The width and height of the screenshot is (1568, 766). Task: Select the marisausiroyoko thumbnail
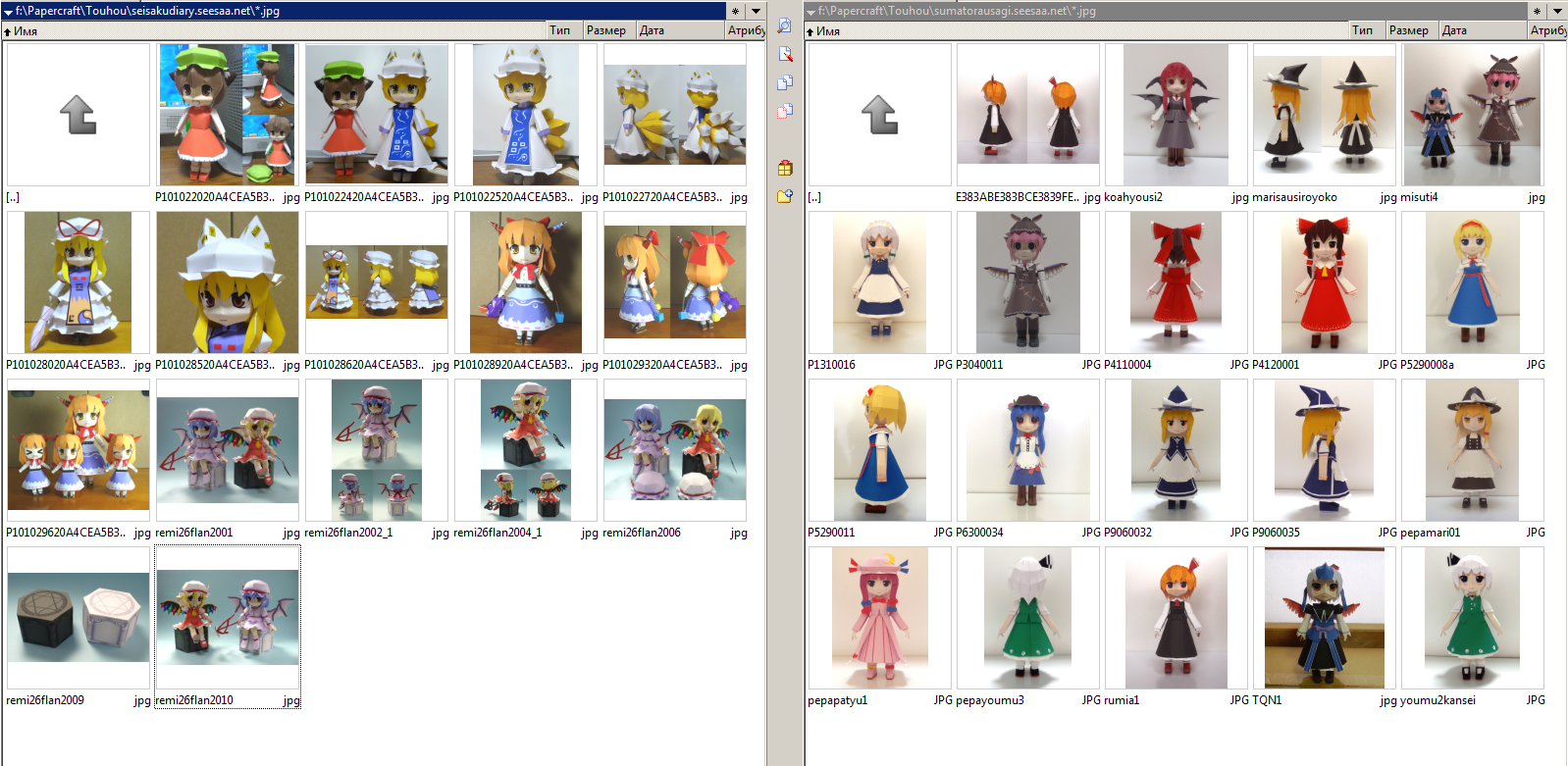click(x=1325, y=115)
